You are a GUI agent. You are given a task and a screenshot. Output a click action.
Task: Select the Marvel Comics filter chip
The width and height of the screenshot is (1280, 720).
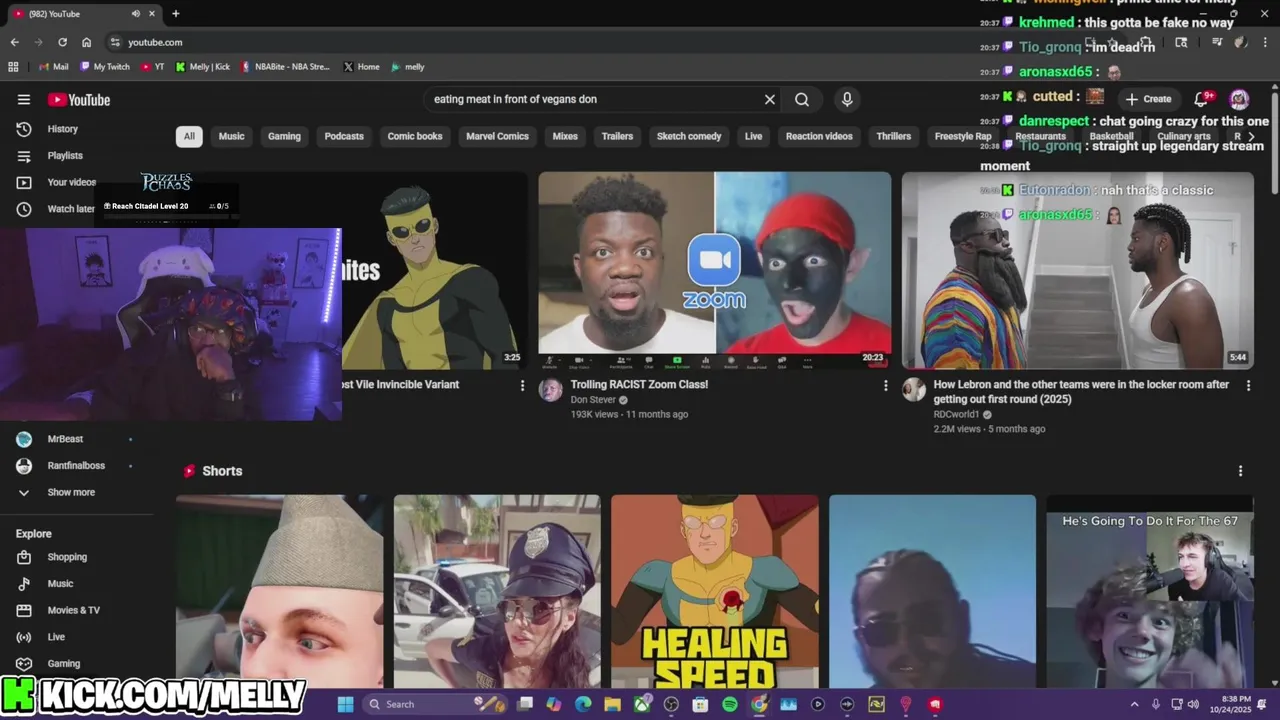497,136
